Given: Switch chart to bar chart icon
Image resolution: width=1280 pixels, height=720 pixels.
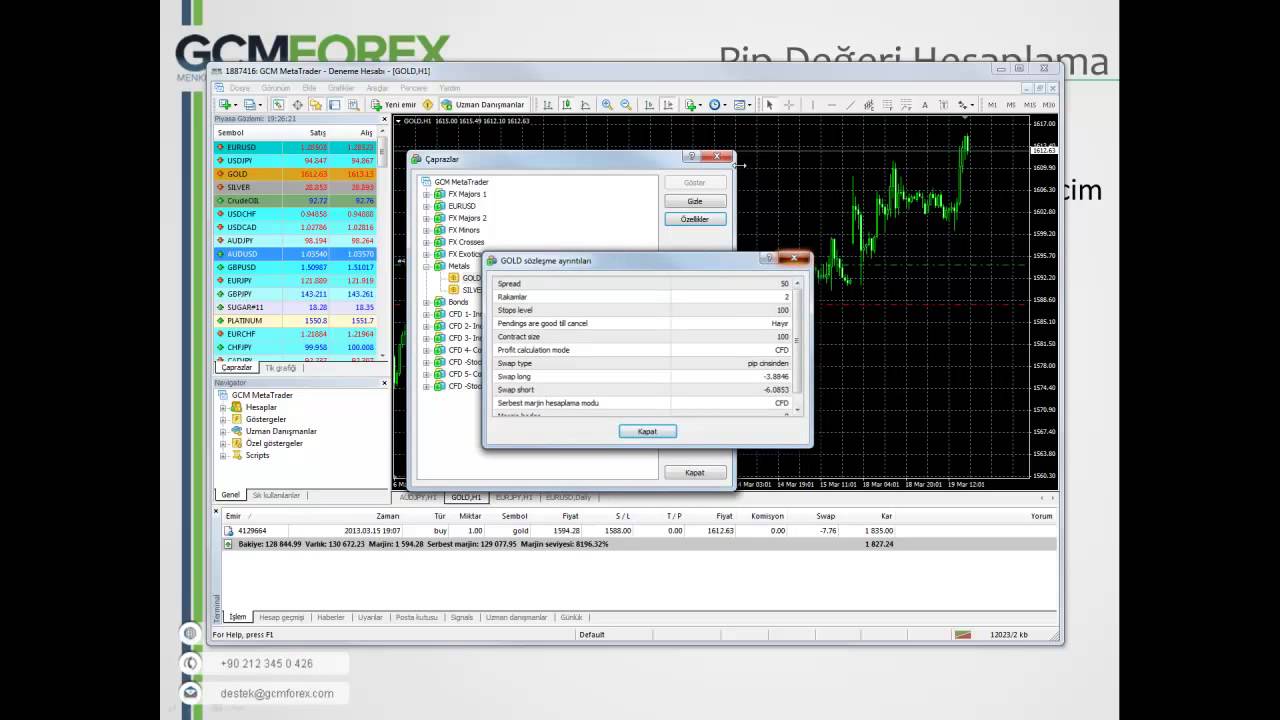Looking at the screenshot, I should click(x=548, y=105).
